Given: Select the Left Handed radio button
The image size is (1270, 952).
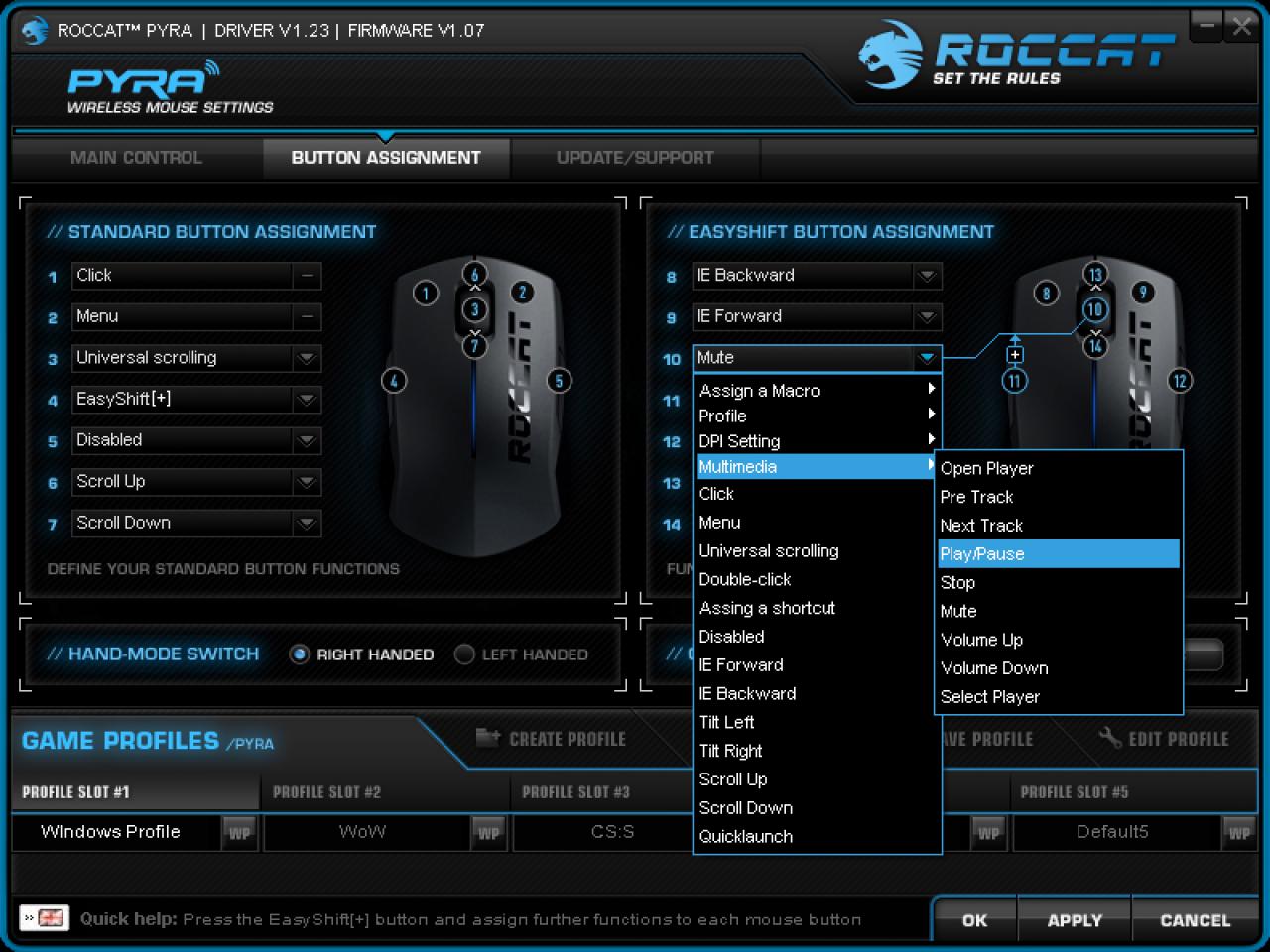Looking at the screenshot, I should (464, 654).
